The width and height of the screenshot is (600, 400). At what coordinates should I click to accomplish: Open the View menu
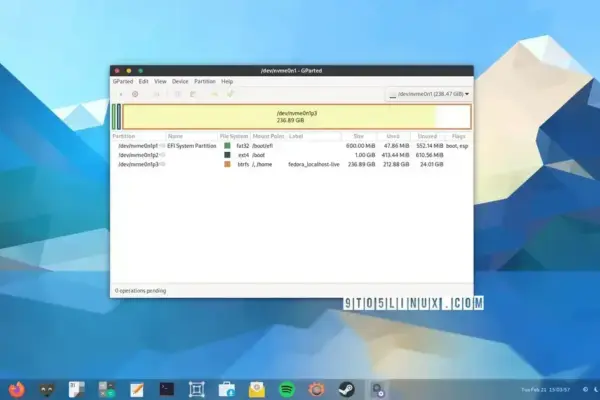pos(160,82)
